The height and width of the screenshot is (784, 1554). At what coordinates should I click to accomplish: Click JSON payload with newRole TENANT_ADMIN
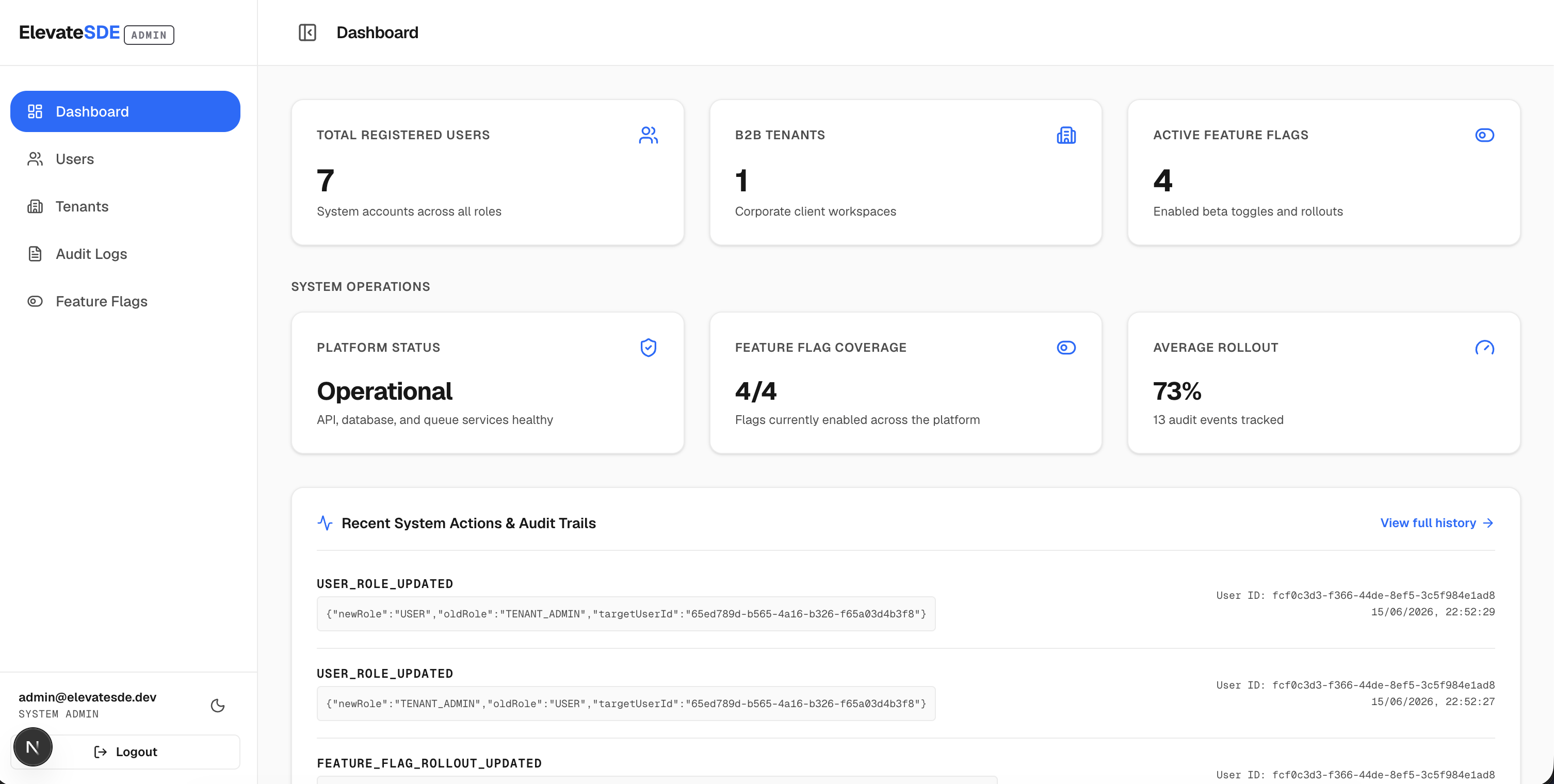[626, 704]
